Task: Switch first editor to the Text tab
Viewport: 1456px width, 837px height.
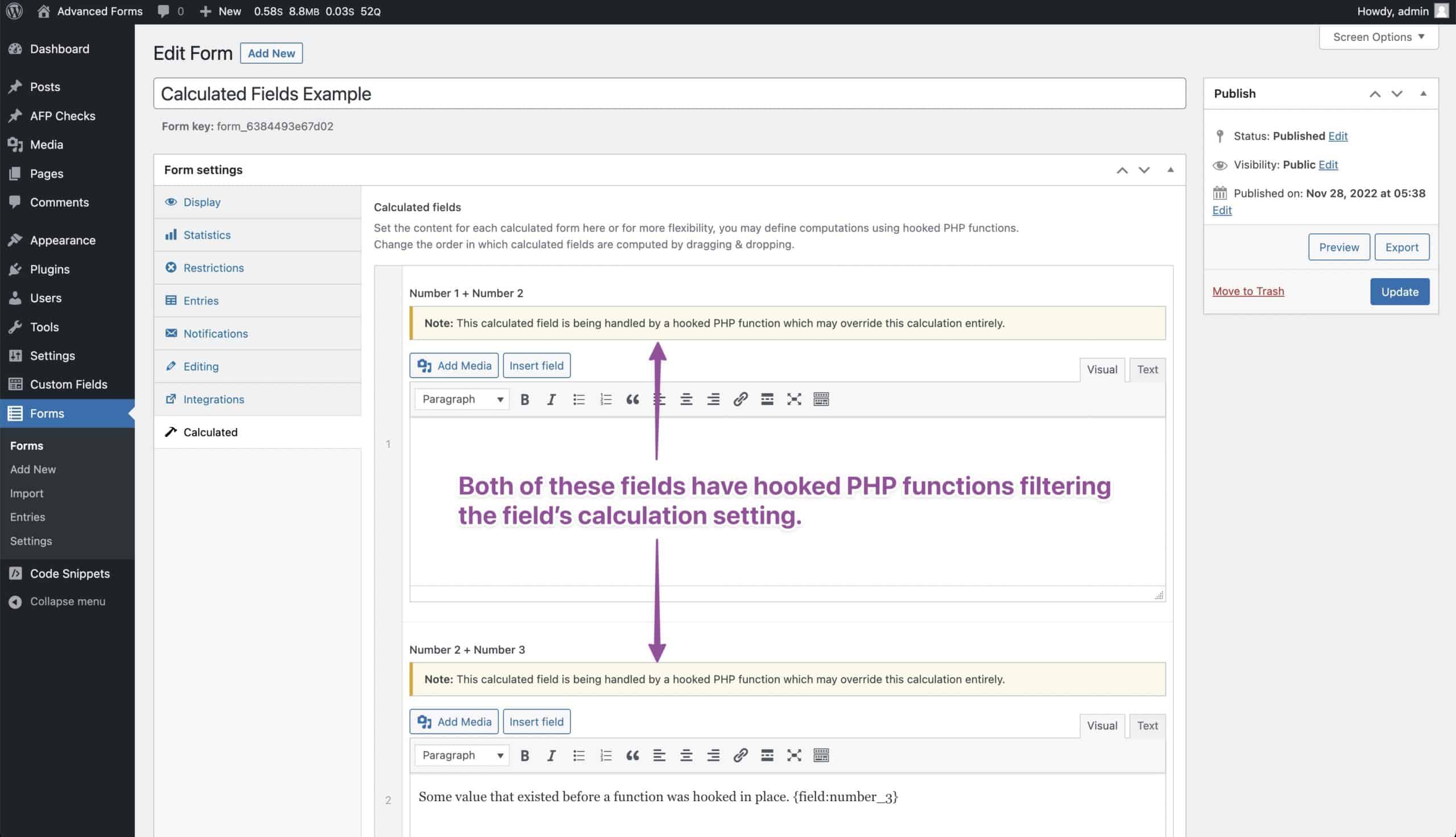Action: [x=1147, y=370]
